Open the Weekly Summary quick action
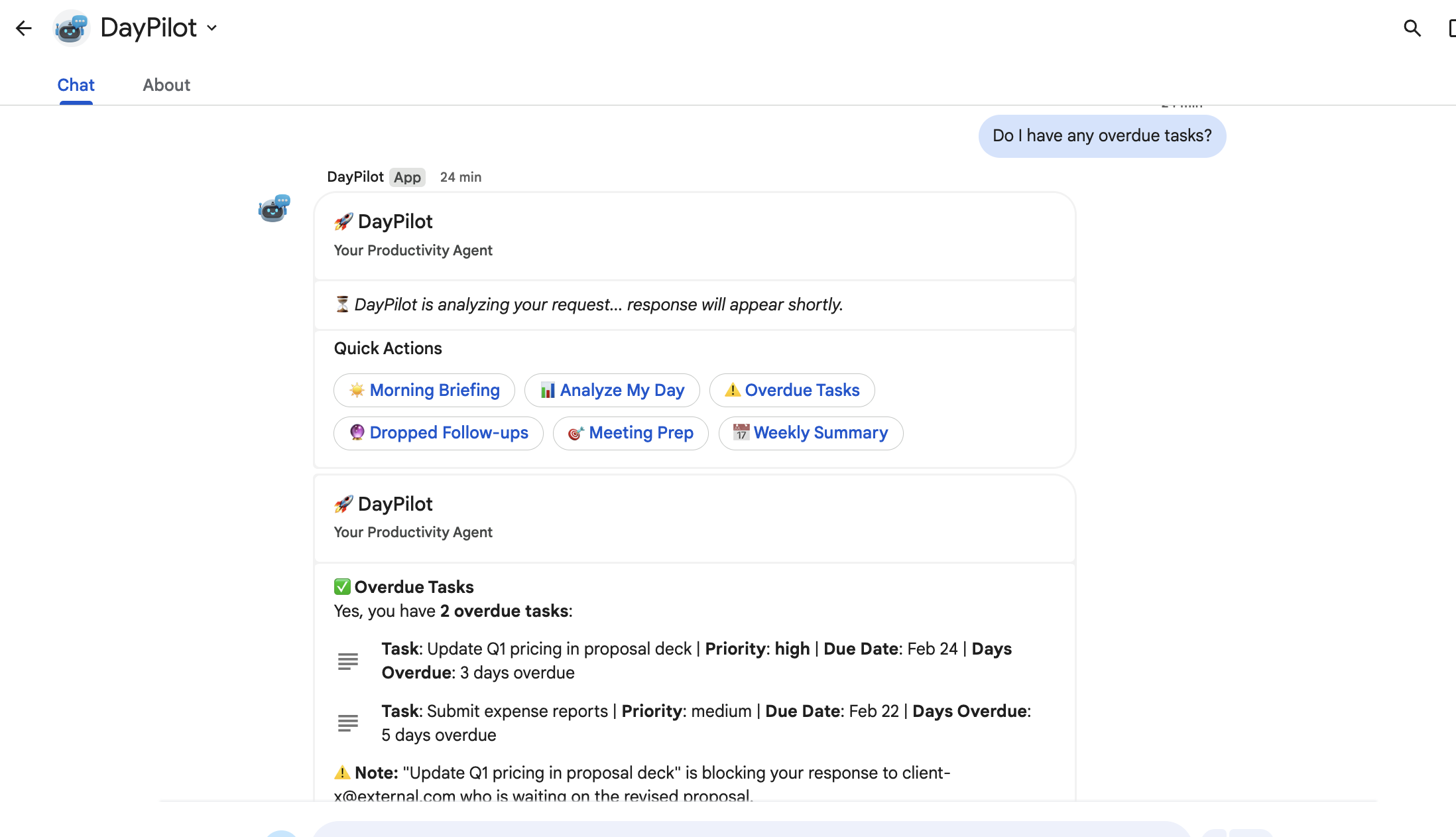The image size is (1456, 837). pyautogui.click(x=810, y=433)
